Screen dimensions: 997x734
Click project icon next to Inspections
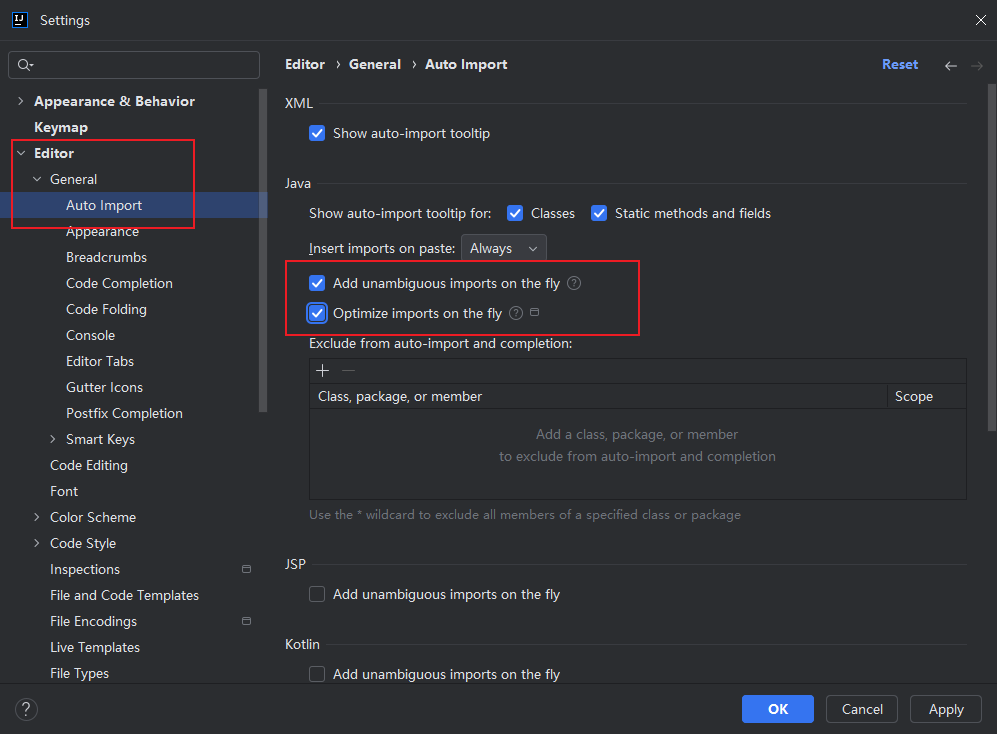pos(247,569)
